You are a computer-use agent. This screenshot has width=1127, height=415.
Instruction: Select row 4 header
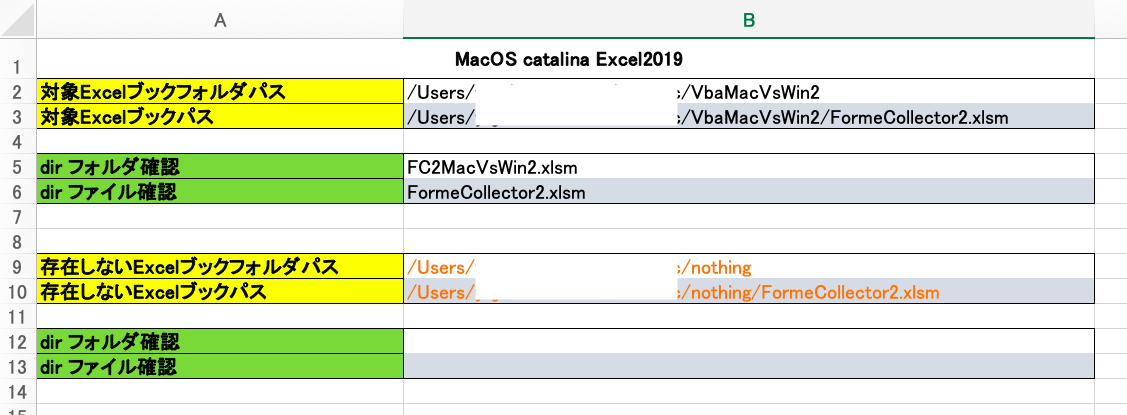coord(18,141)
